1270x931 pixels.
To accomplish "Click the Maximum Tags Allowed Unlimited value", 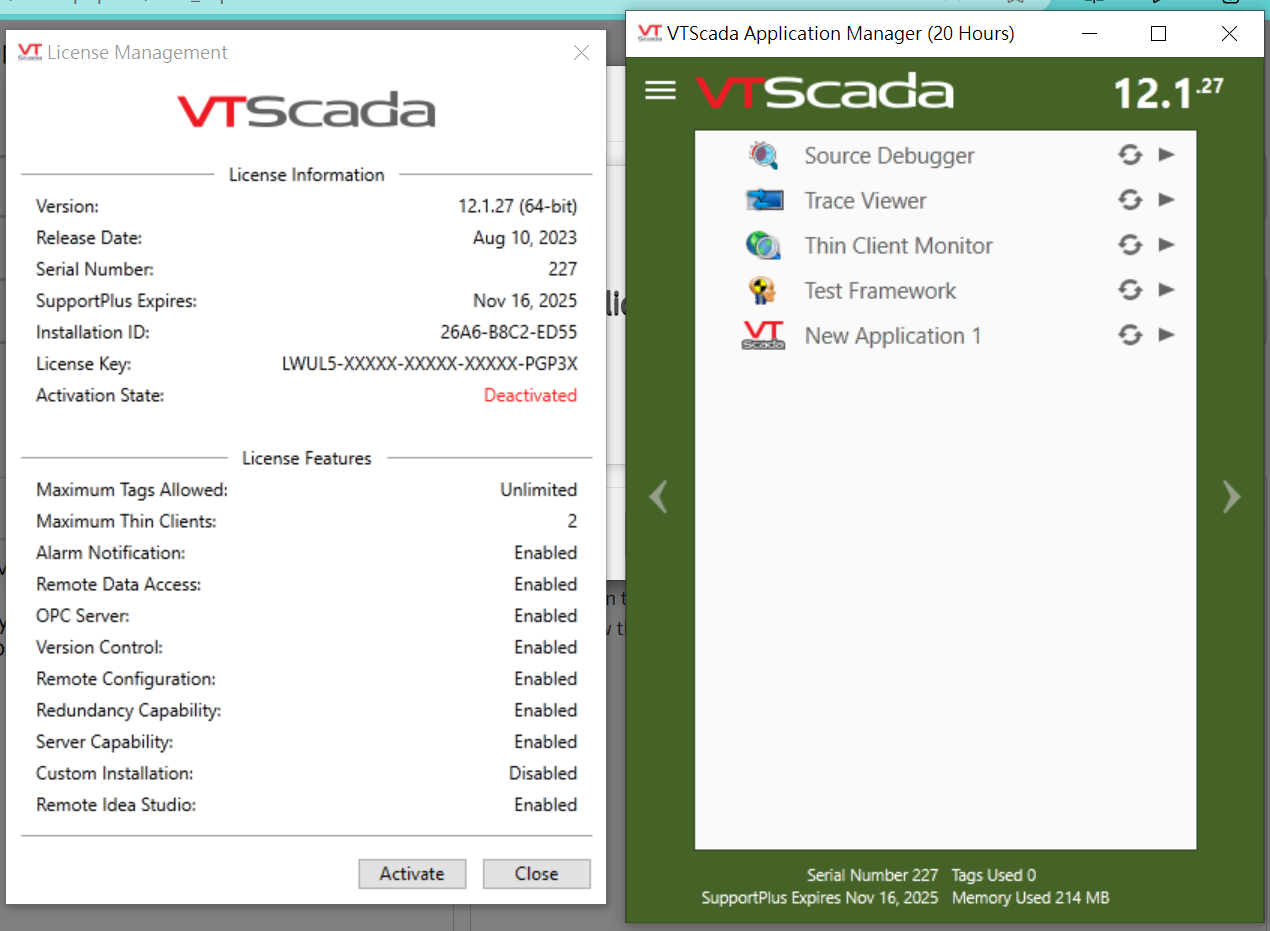I will point(539,490).
